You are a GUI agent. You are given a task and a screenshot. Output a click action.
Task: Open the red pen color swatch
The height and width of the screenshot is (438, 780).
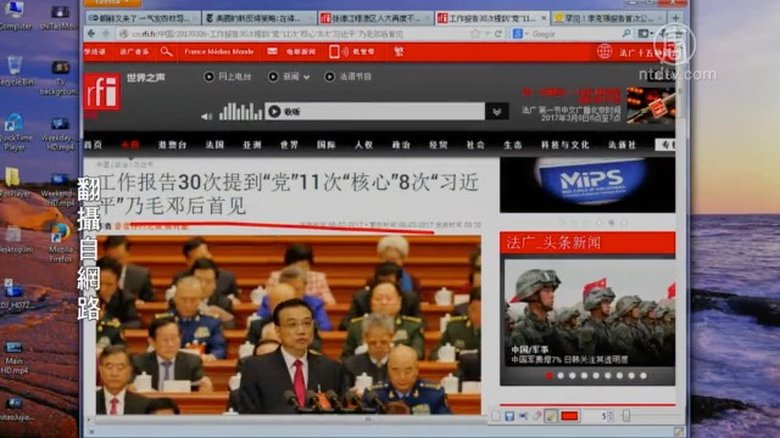pos(570,416)
